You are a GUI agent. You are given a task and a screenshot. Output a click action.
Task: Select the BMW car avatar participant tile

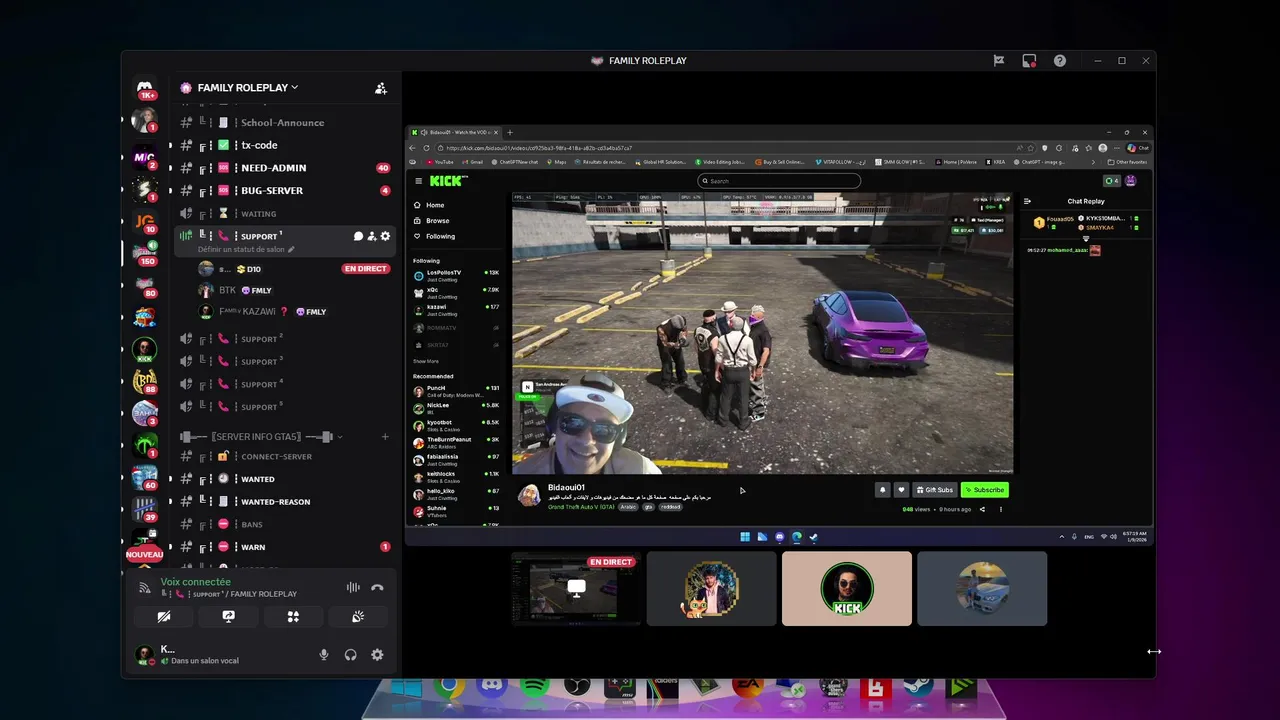(982, 588)
